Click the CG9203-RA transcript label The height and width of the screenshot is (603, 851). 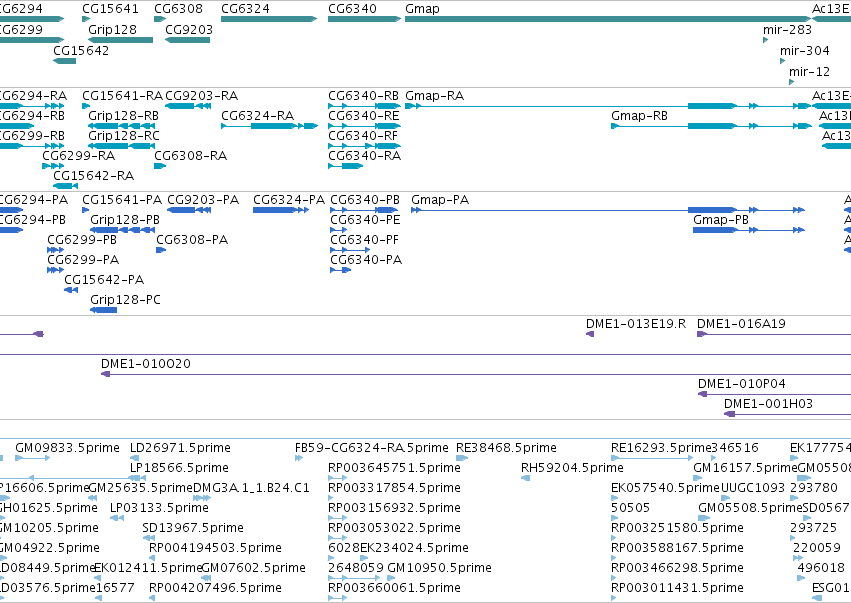201,96
